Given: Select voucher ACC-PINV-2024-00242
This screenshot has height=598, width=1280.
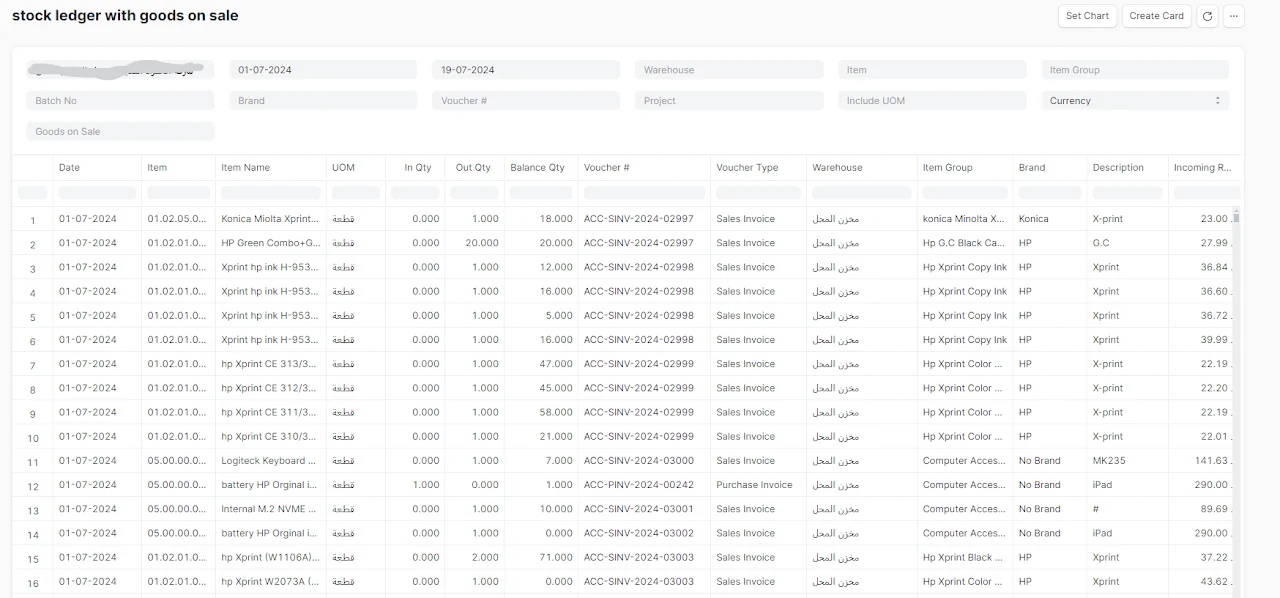Looking at the screenshot, I should (x=638, y=485).
